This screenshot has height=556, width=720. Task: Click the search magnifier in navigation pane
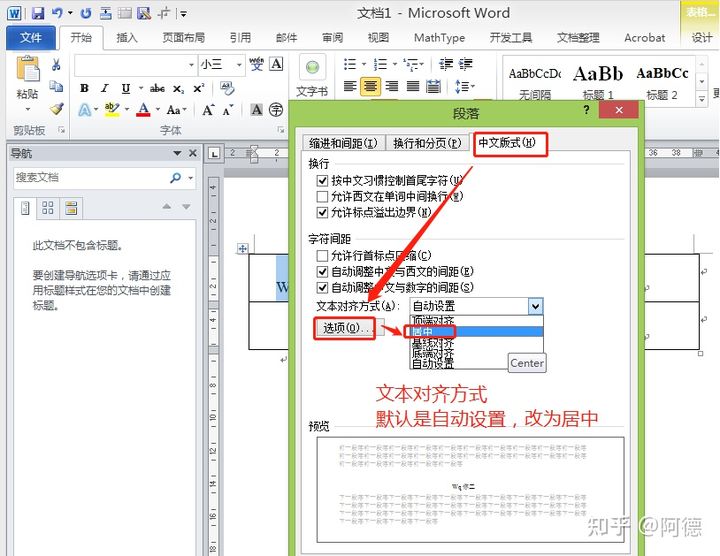pyautogui.click(x=175, y=177)
